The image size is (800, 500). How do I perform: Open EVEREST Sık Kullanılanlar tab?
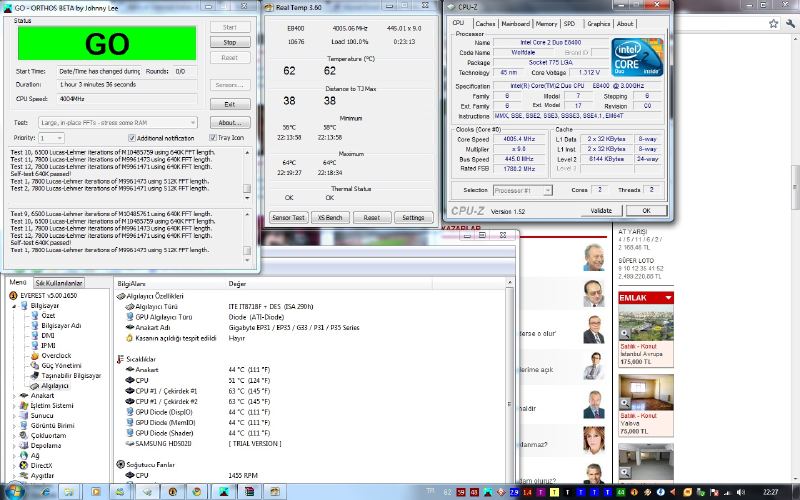coord(59,283)
